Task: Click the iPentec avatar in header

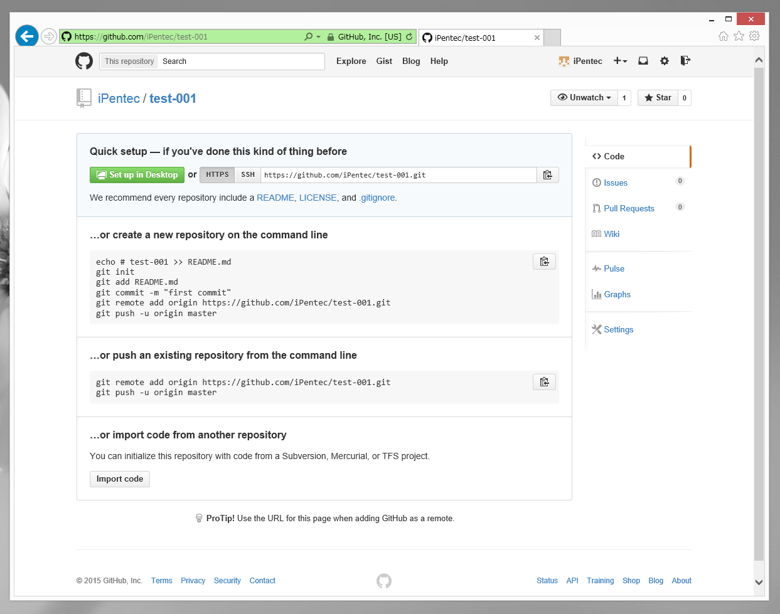Action: pyautogui.click(x=564, y=61)
